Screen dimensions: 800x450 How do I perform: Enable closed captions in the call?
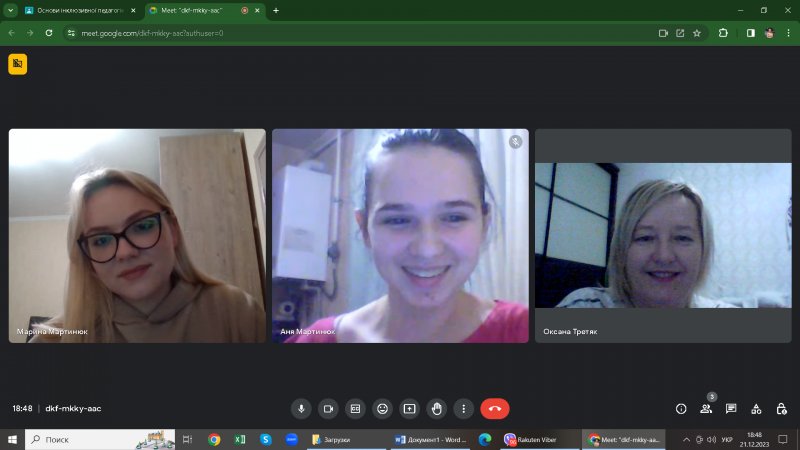[355, 408]
